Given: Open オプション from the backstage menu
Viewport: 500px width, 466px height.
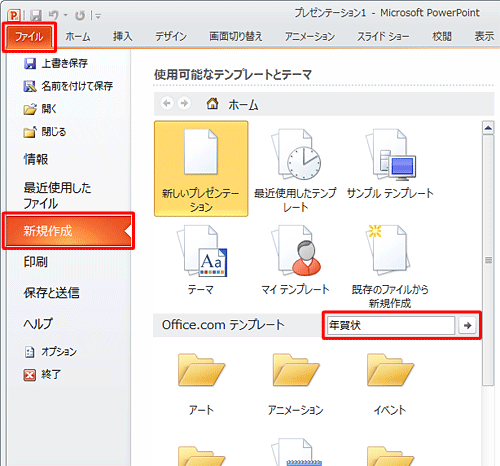Looking at the screenshot, I should (50, 352).
